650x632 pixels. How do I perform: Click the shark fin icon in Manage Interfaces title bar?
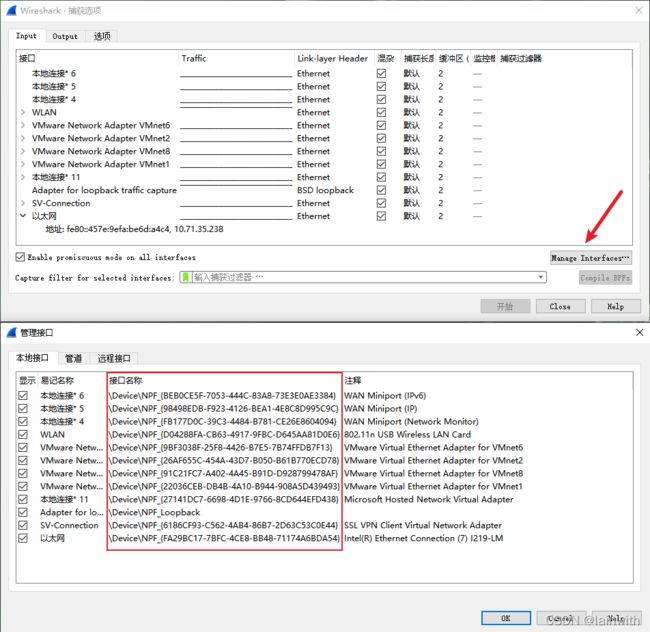(x=11, y=332)
